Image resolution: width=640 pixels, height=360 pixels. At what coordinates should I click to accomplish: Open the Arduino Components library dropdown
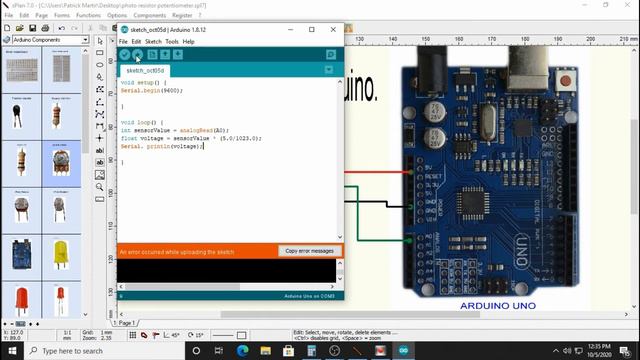(85, 40)
